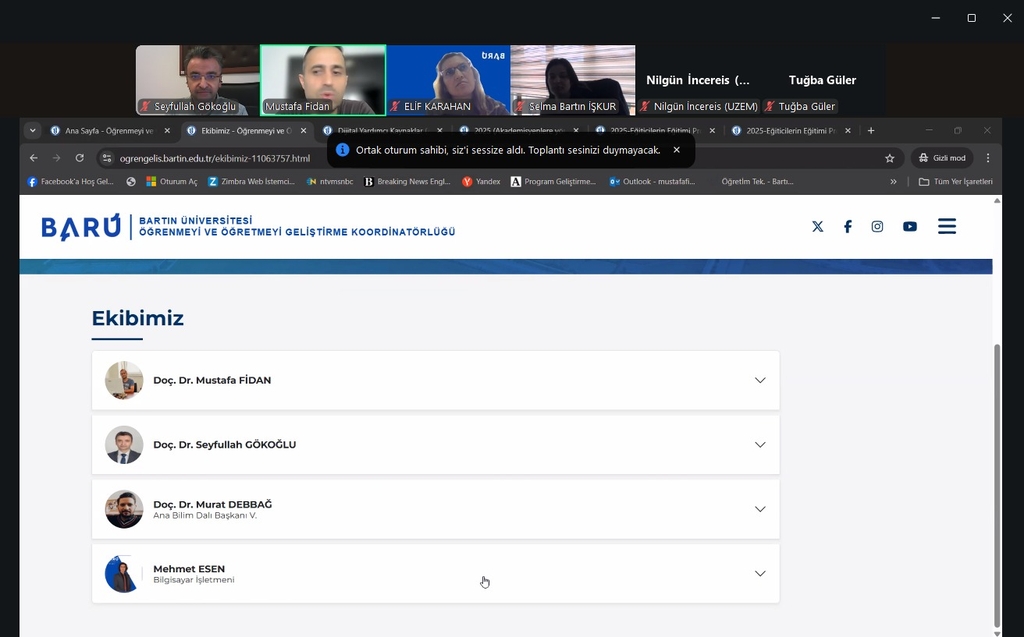The image size is (1024, 637).
Task: Open the BARÜ X (Twitter) page
Action: [x=817, y=227]
